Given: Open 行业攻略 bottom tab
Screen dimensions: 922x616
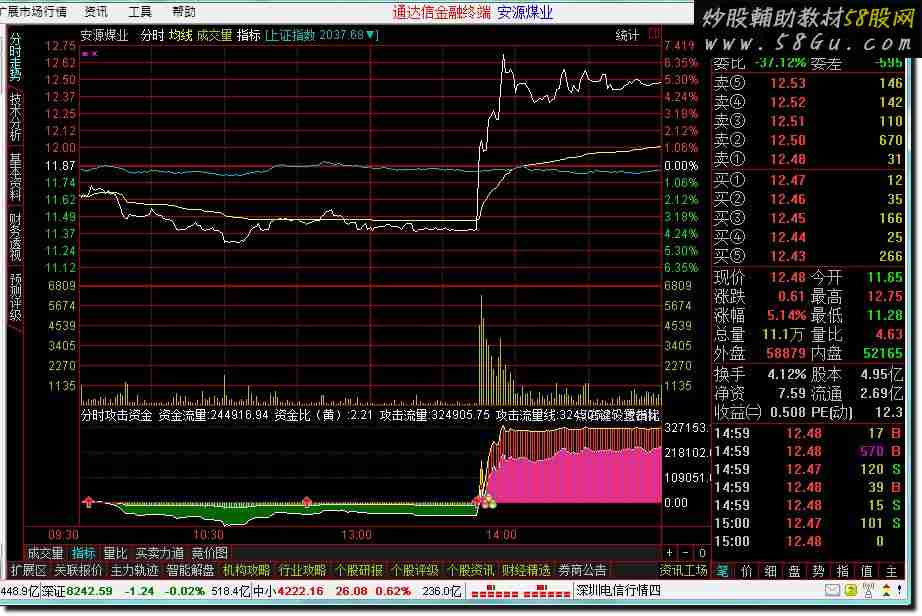Looking at the screenshot, I should coord(302,570).
